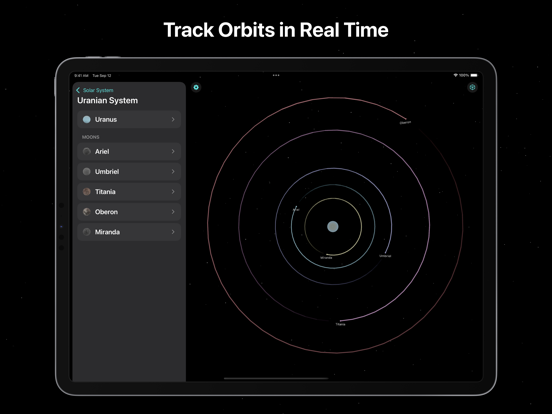Select the Titania label on its orbit
Screen dimensions: 552x414
pyautogui.click(x=340, y=324)
